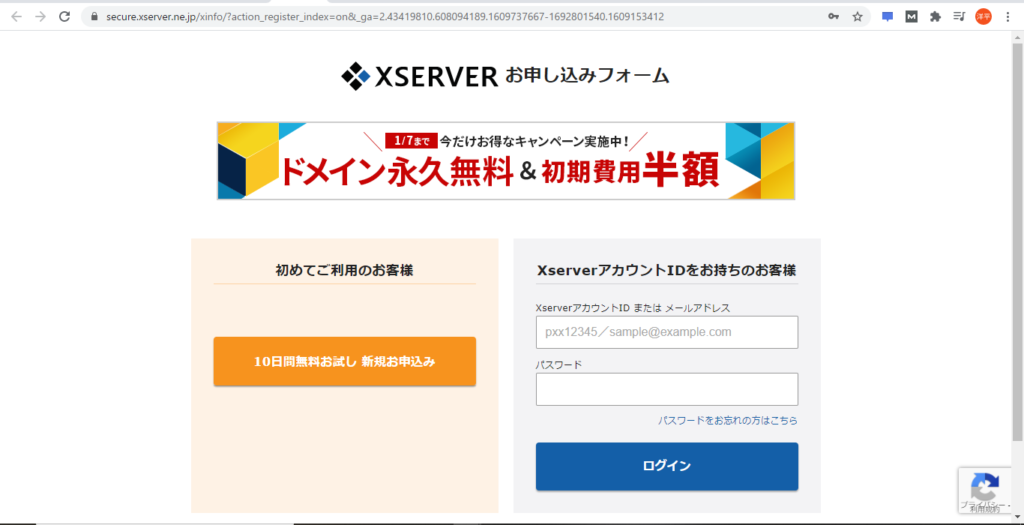Click the blue chat extension icon
The height and width of the screenshot is (525, 1024).
[888, 17]
